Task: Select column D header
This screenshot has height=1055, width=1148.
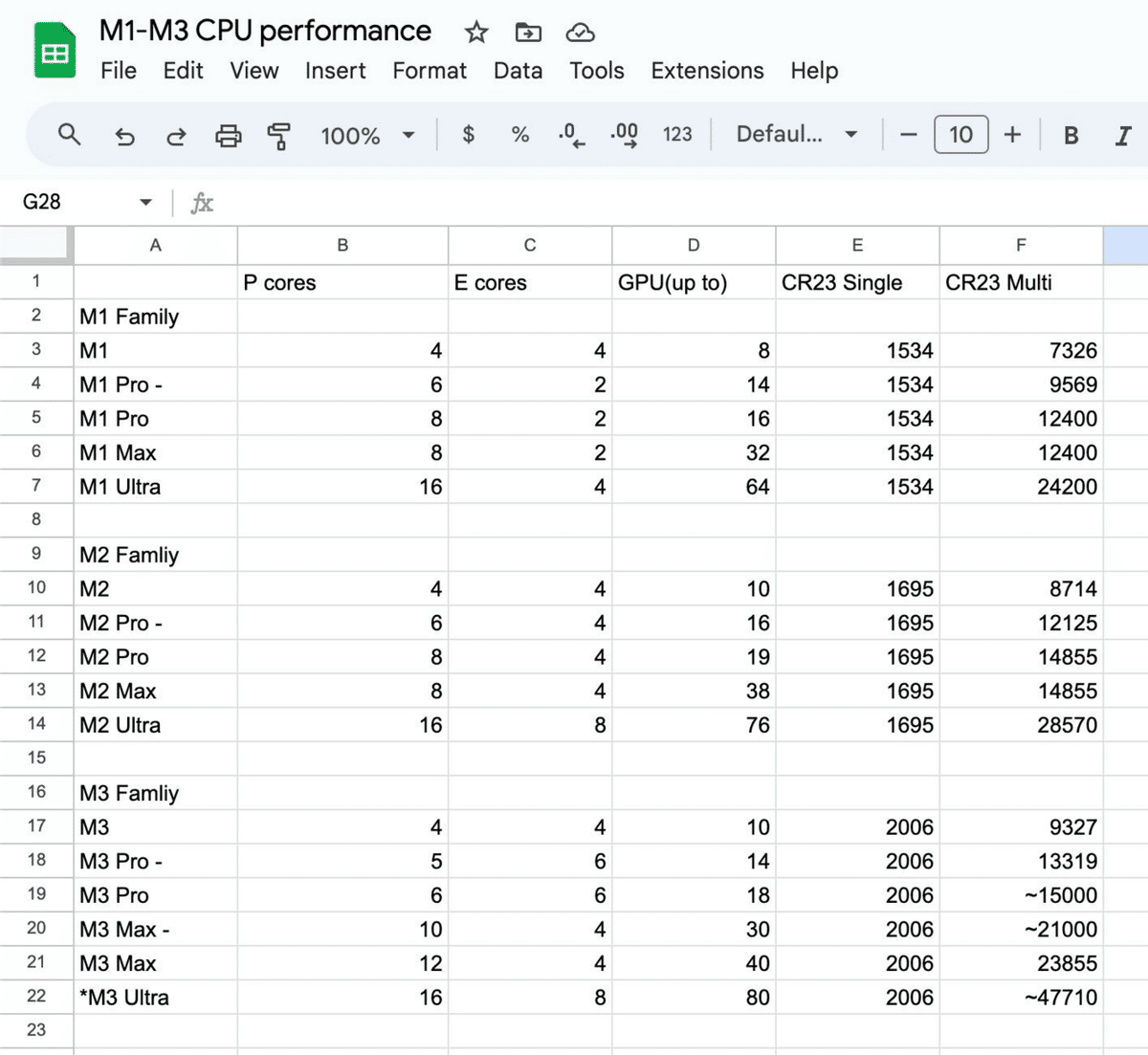Action: (x=694, y=246)
